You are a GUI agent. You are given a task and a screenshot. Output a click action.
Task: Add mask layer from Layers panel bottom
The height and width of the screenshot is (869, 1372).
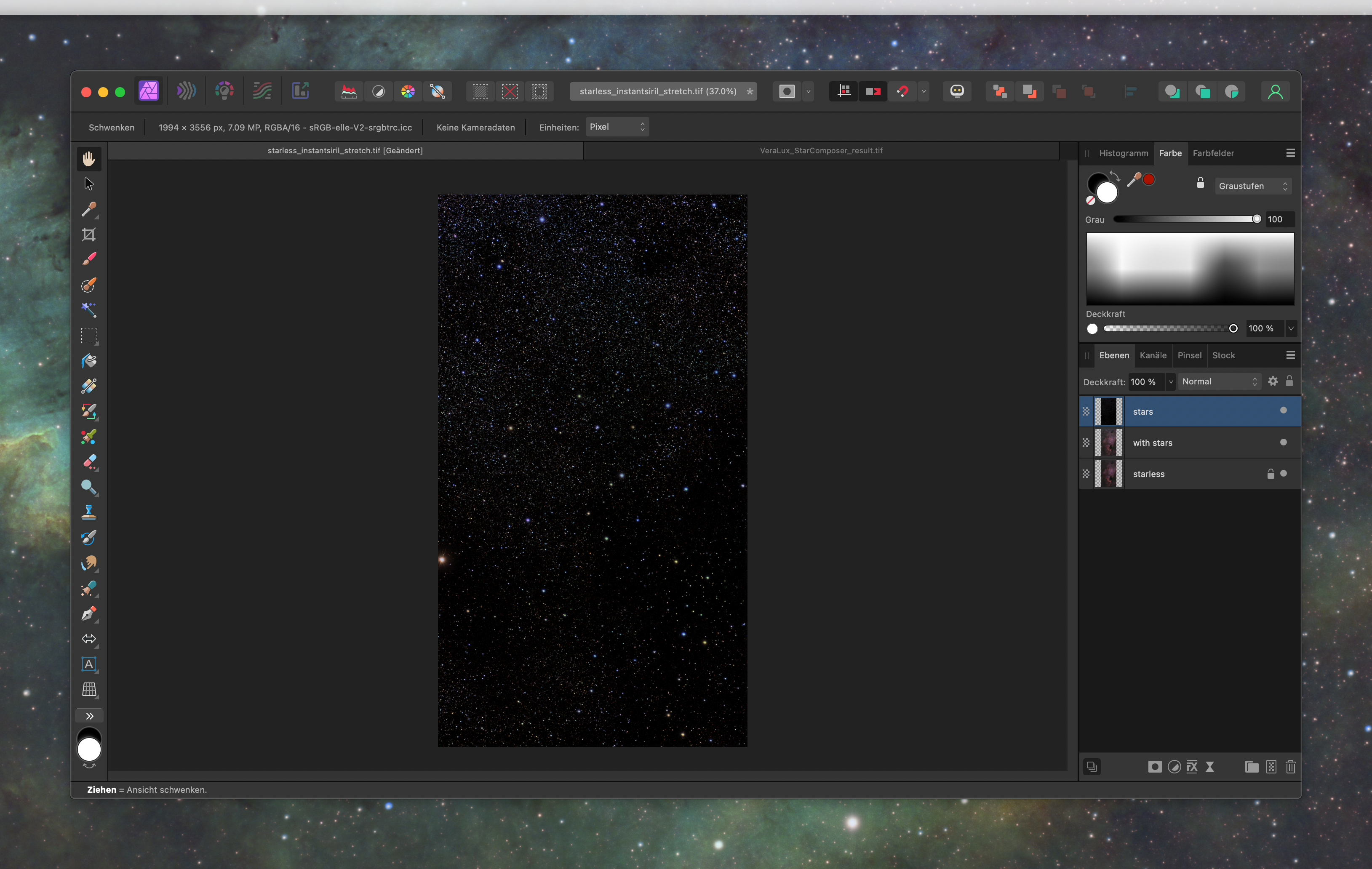pos(1155,767)
